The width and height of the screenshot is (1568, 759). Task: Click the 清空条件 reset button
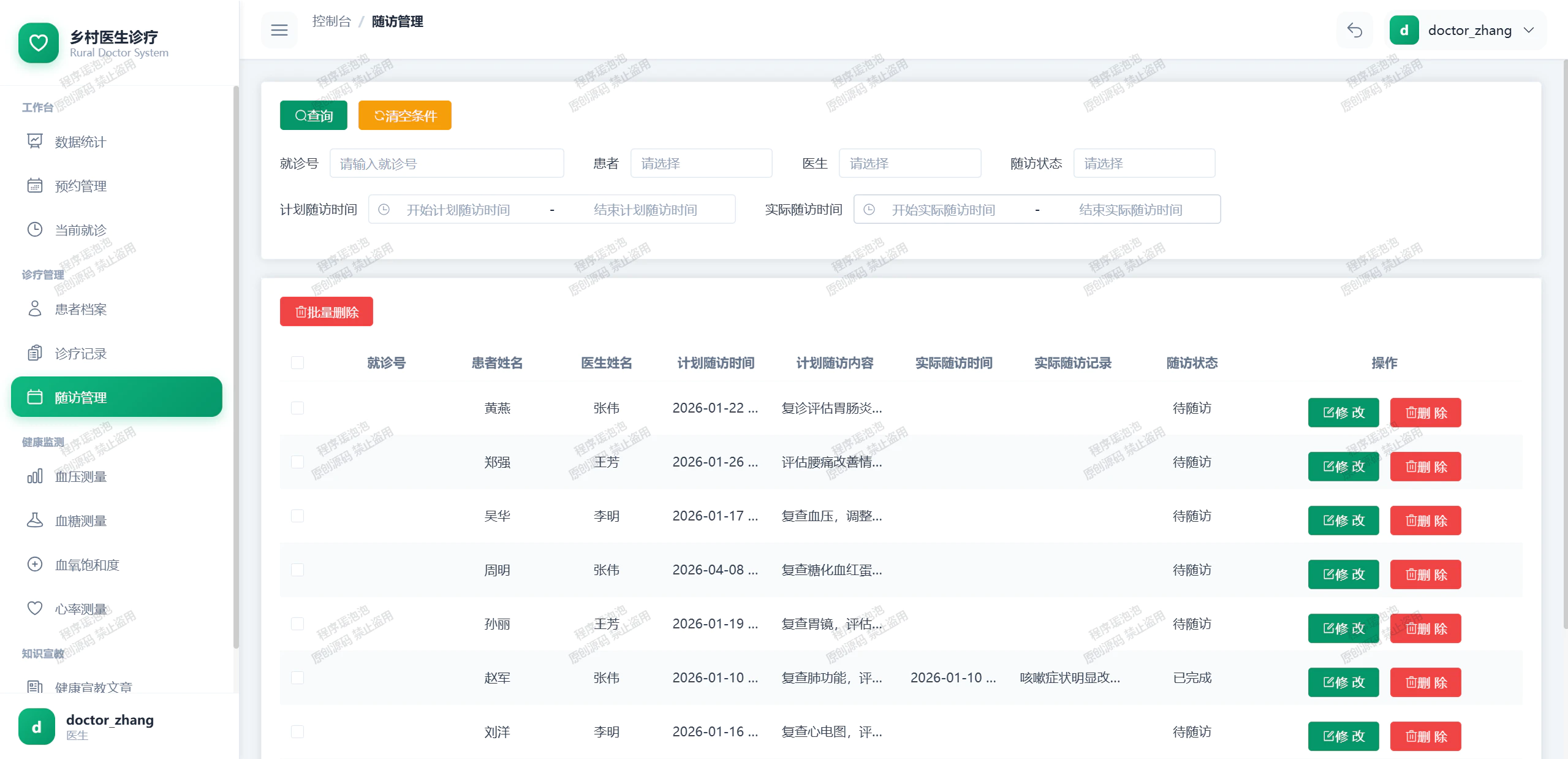pos(405,115)
